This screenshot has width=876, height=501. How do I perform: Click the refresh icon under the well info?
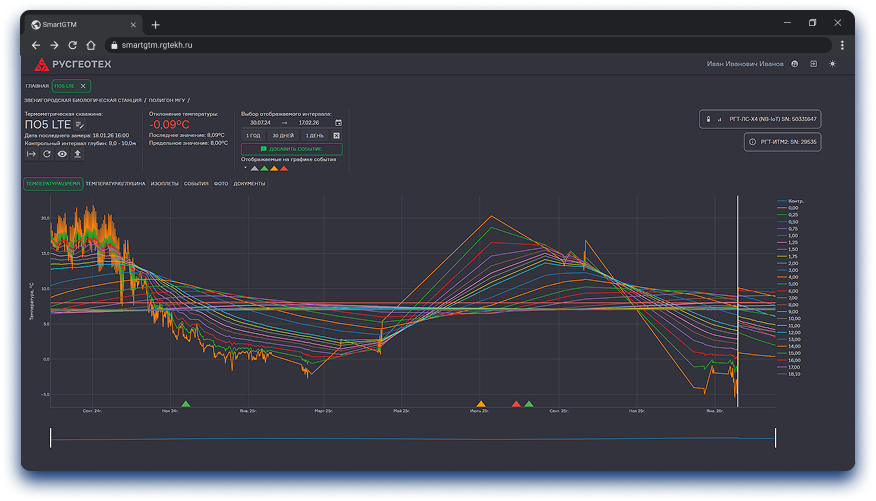click(47, 154)
